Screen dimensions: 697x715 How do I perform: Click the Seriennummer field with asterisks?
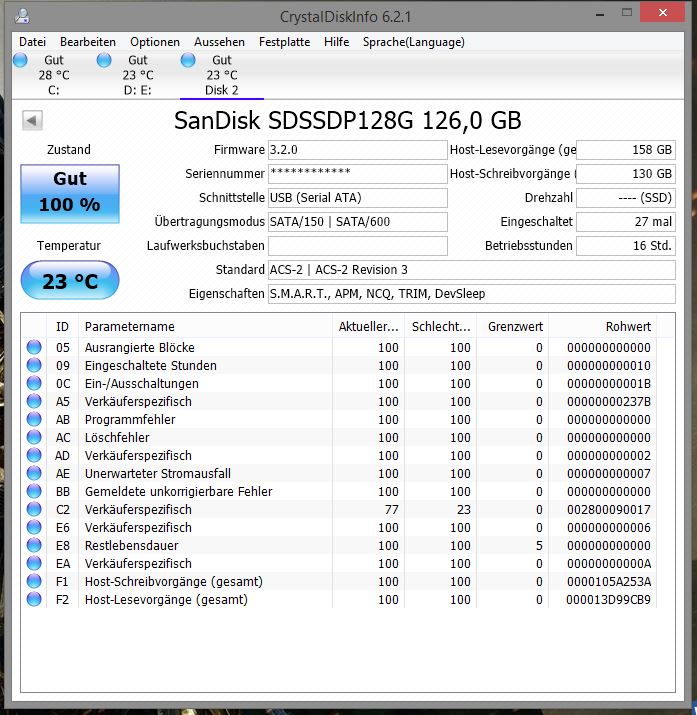coord(358,174)
